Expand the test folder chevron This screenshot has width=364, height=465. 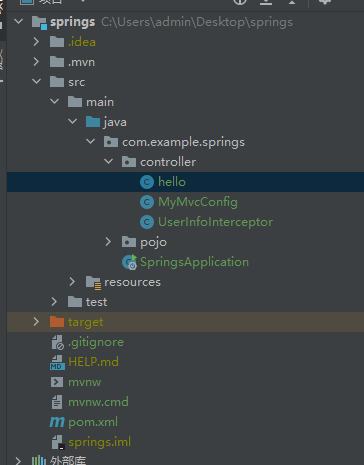(x=54, y=302)
